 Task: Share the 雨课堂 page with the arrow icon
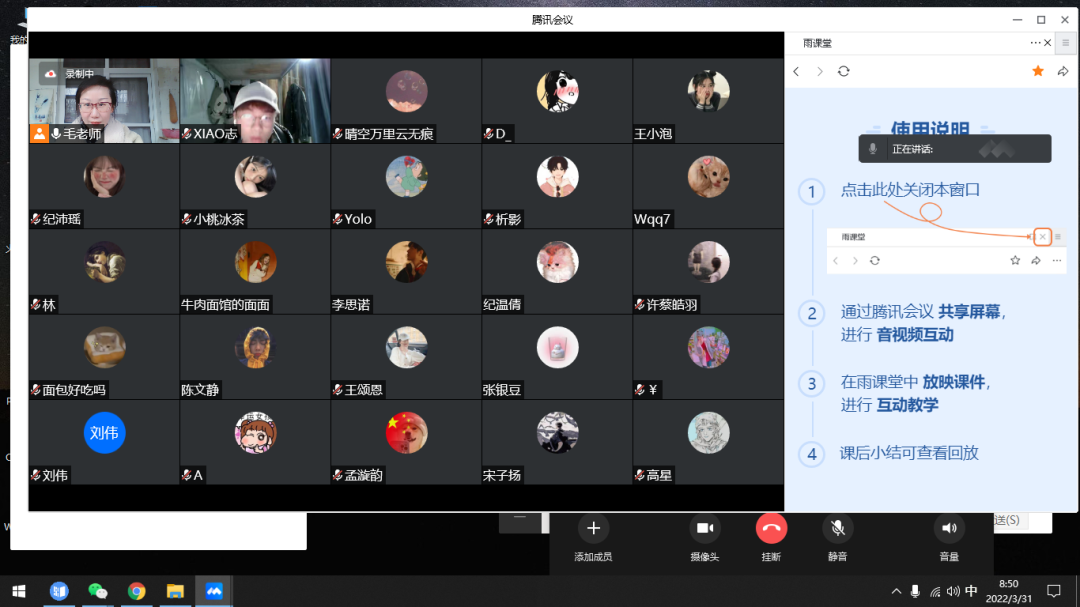pyautogui.click(x=1063, y=71)
